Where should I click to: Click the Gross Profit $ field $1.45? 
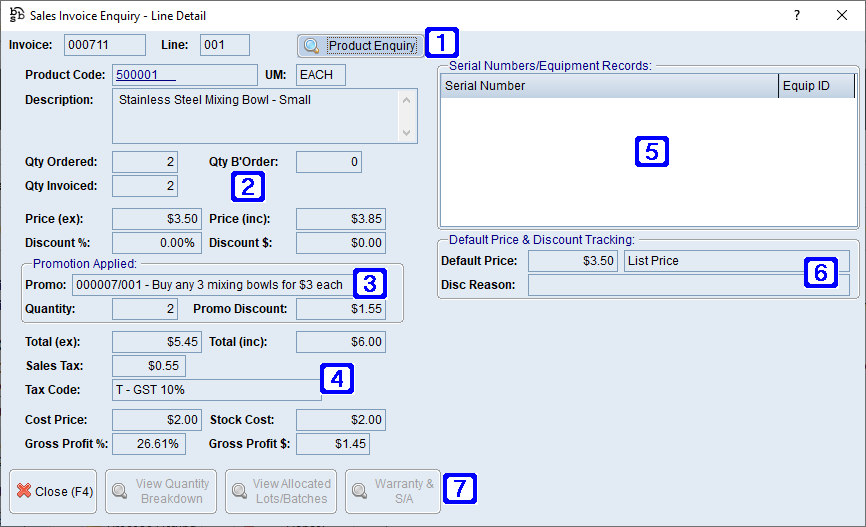(333, 444)
